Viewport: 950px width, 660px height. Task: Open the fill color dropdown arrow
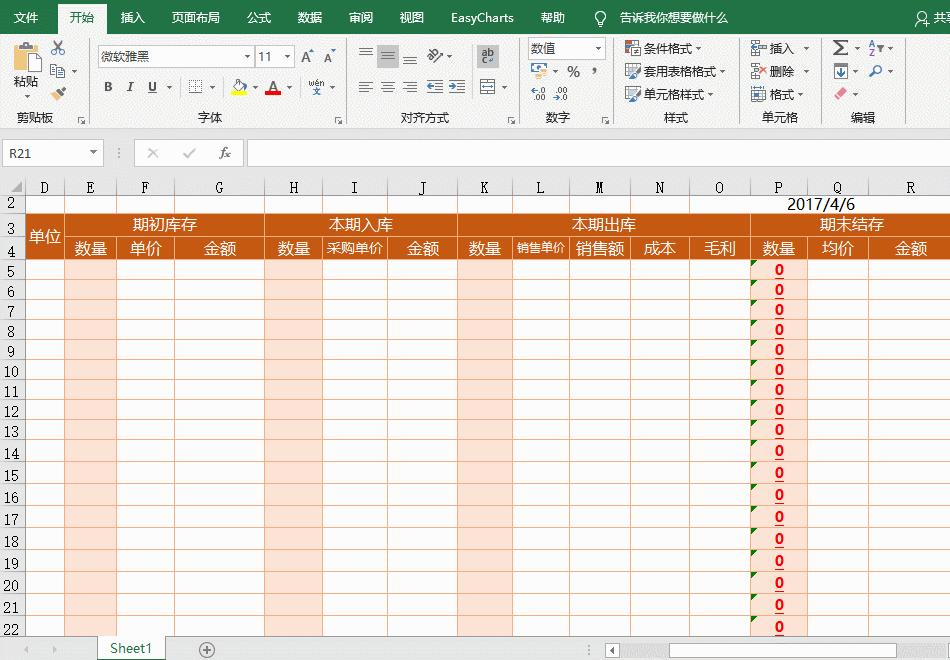[255, 88]
